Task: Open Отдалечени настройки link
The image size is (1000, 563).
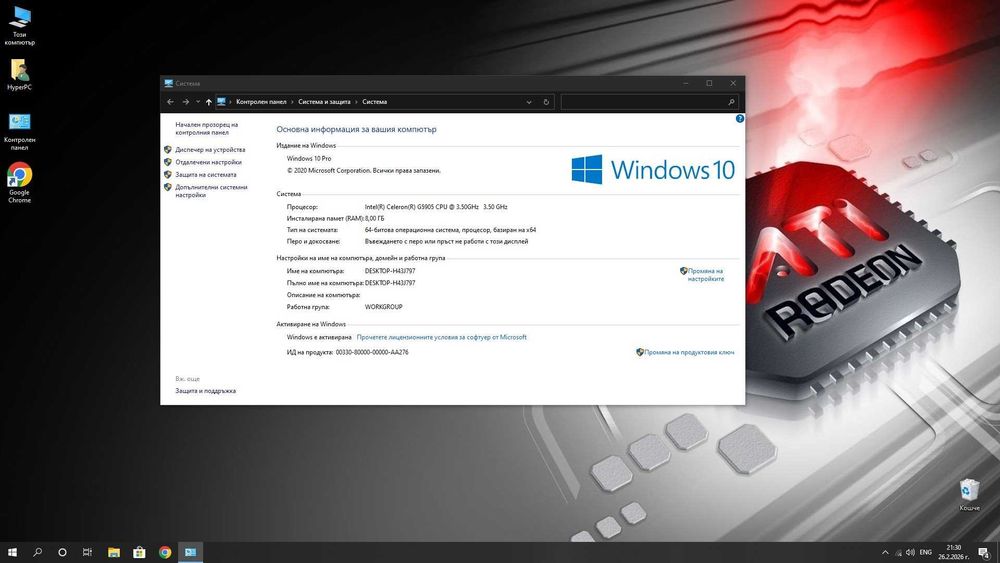Action: (209, 162)
